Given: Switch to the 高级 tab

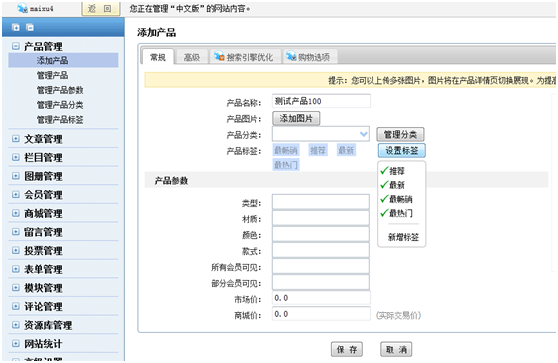Looking at the screenshot, I should (191, 57).
